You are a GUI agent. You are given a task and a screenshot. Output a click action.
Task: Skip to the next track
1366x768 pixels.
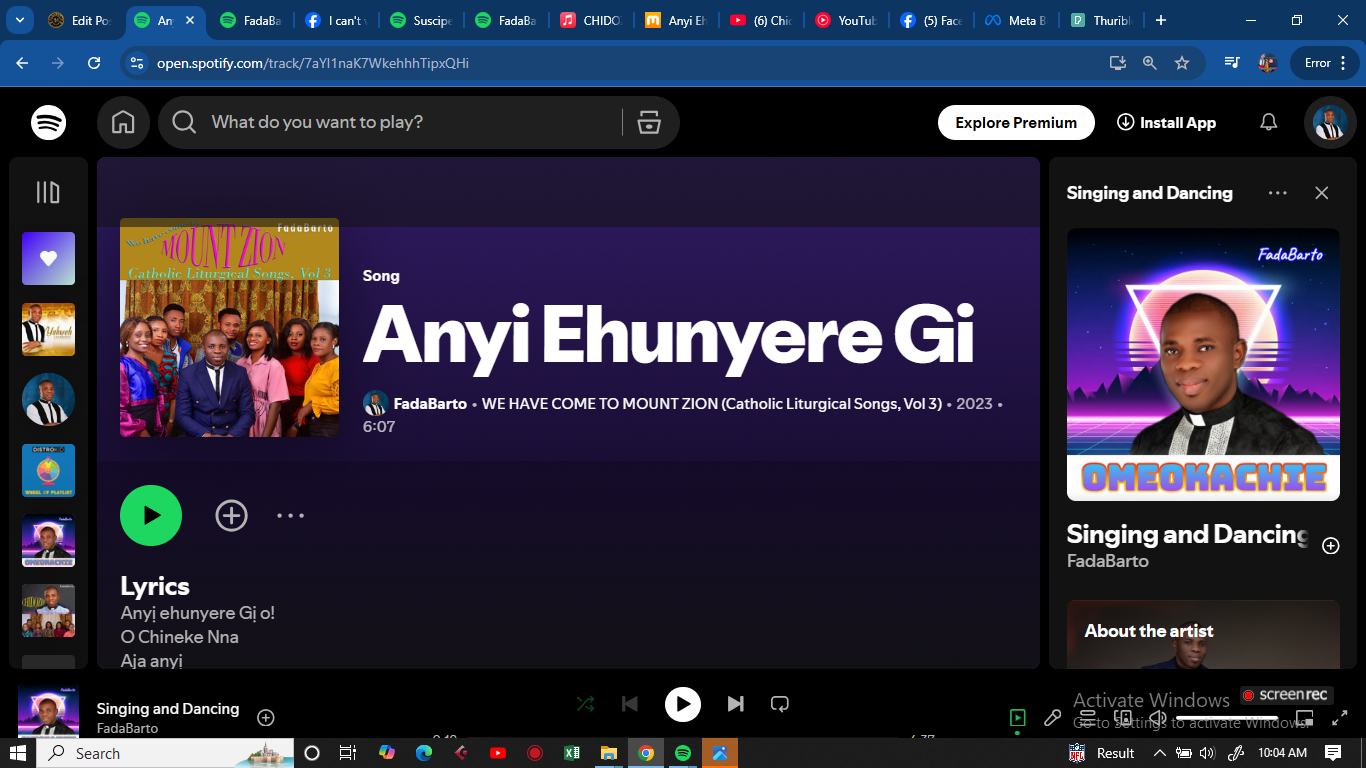click(x=735, y=704)
